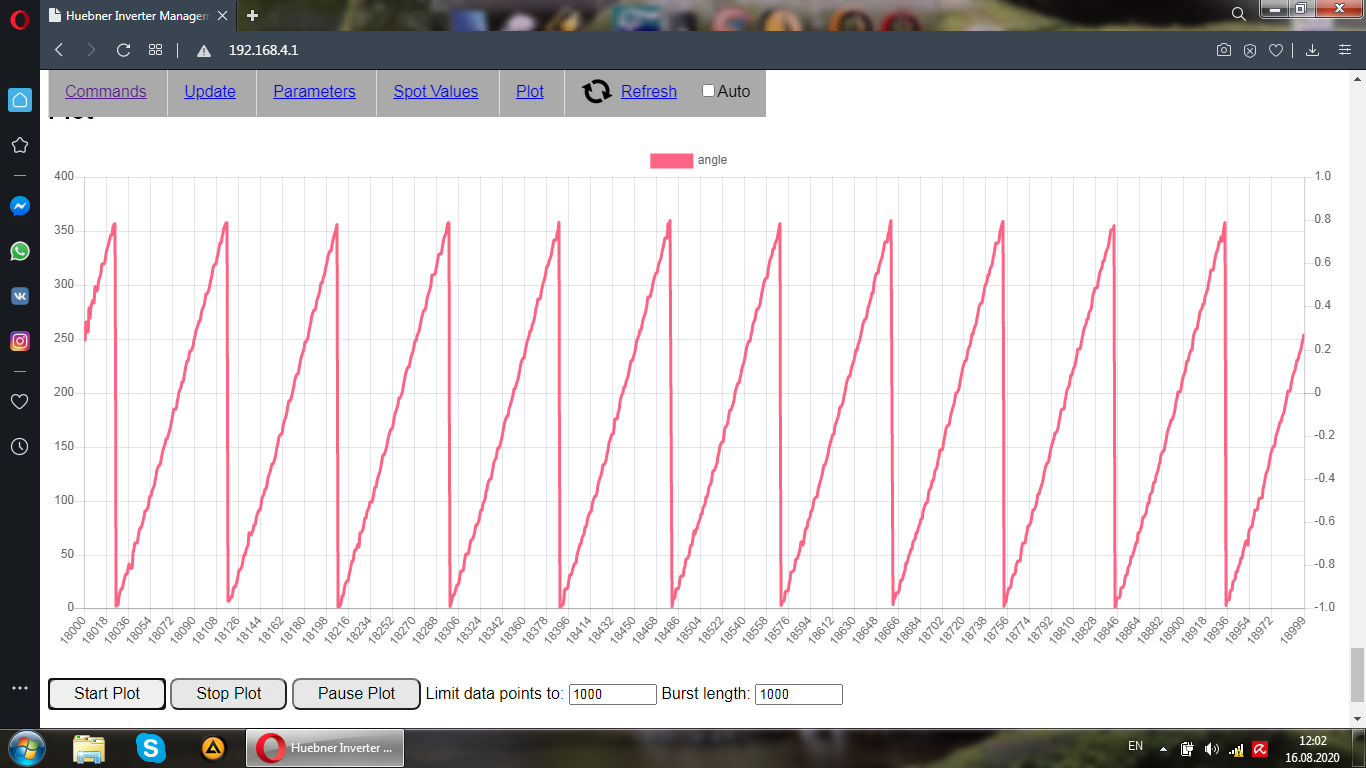This screenshot has height=768, width=1366.
Task: Open the Parameters page link
Action: coord(314,92)
